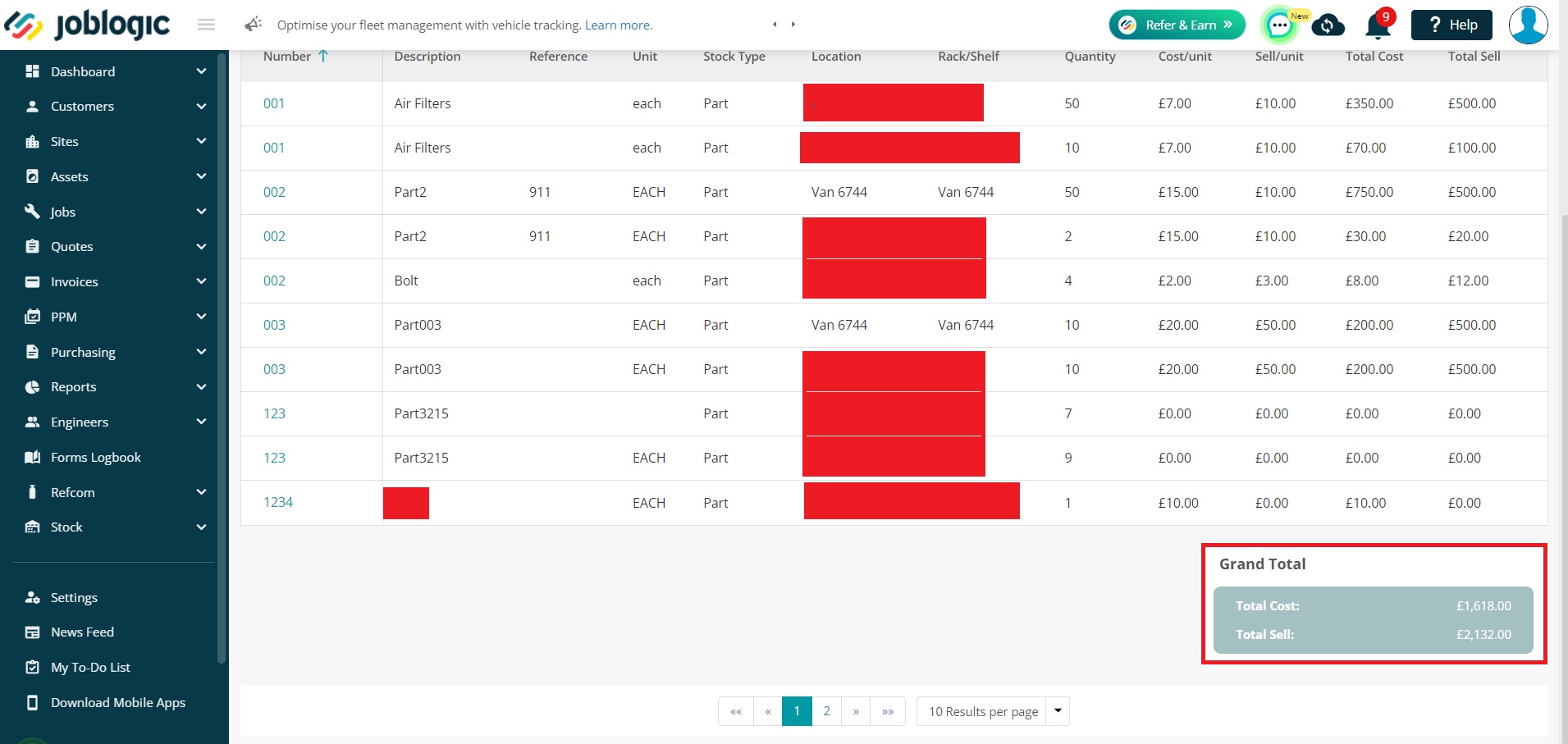Click the Assets icon in sidebar

tap(32, 176)
